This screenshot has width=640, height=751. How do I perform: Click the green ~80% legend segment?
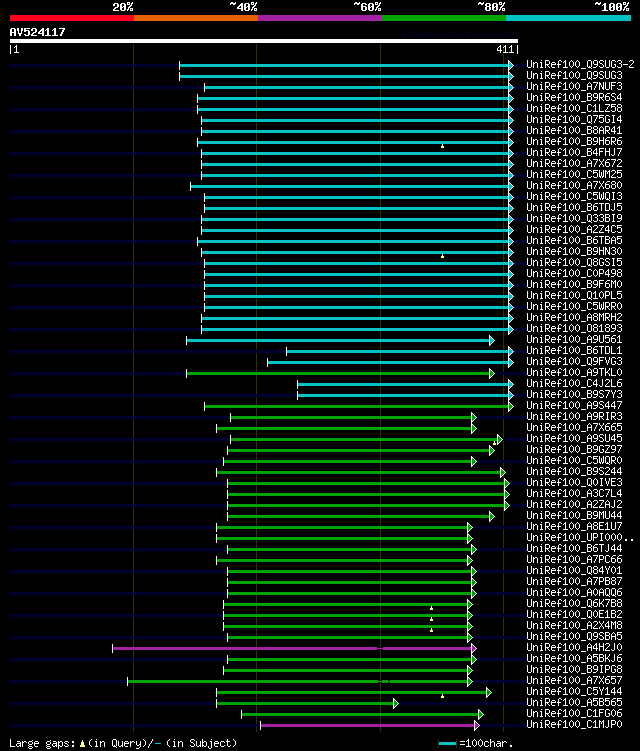click(444, 18)
